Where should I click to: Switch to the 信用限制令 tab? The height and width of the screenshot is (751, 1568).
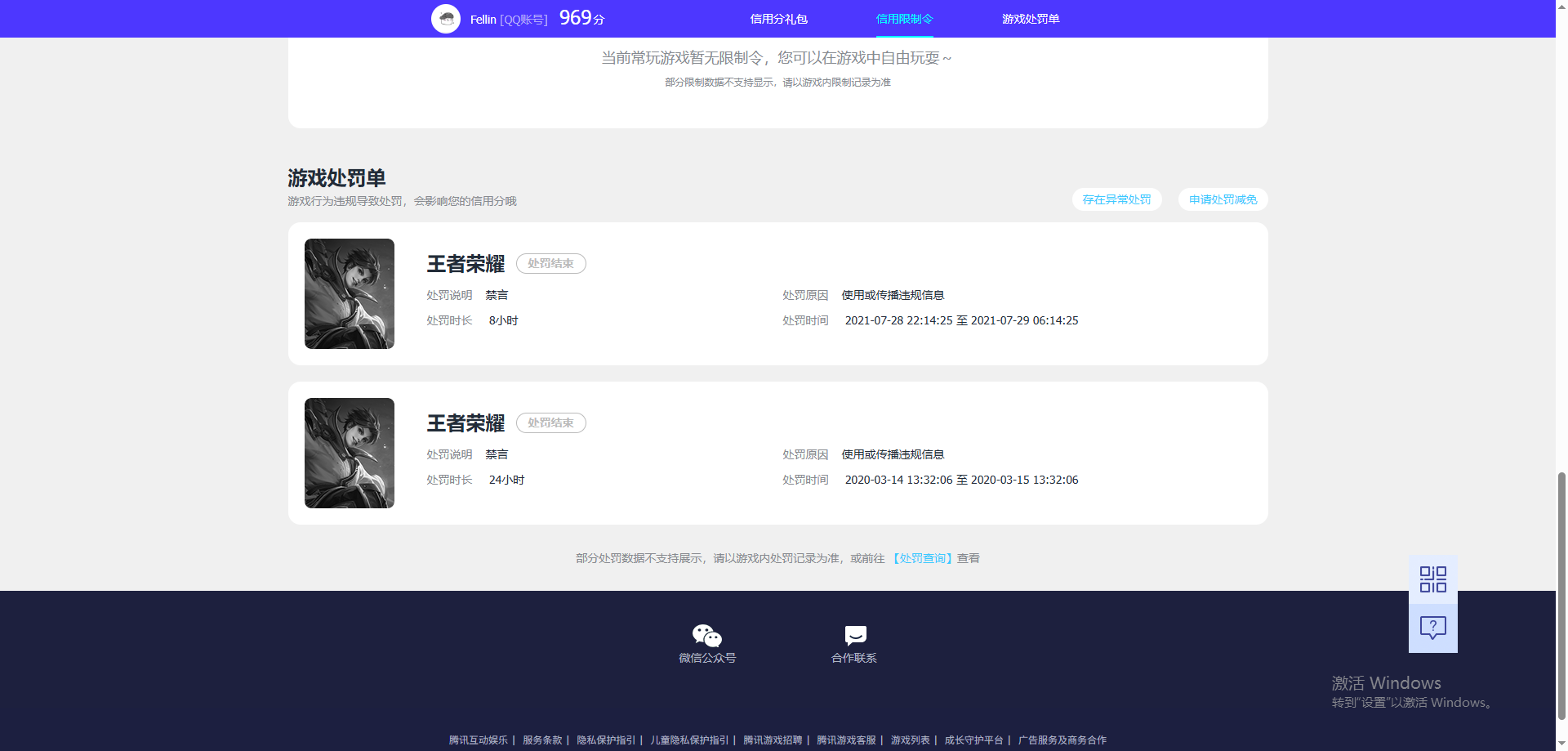point(904,19)
